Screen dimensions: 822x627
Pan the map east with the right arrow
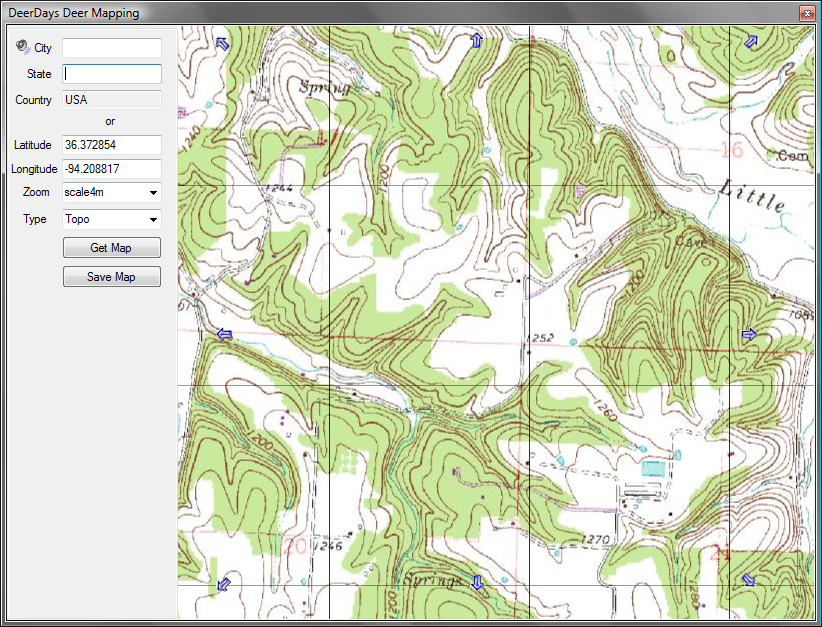coord(749,334)
